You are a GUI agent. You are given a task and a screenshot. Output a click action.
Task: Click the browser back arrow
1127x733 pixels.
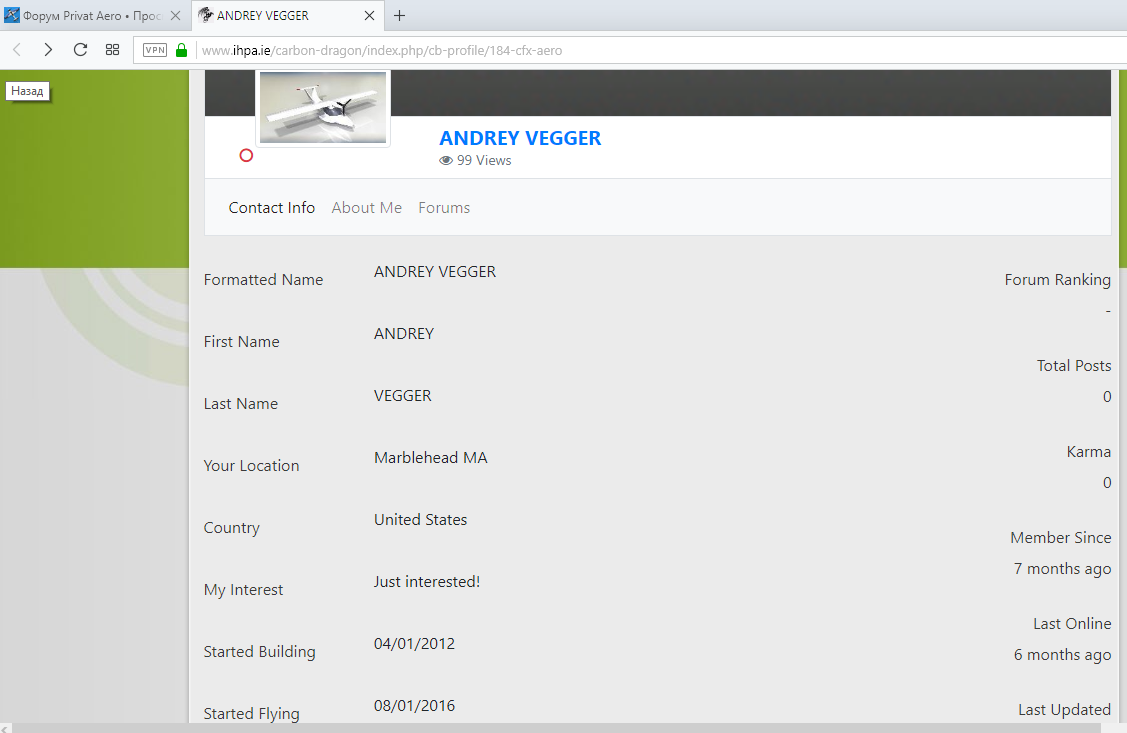[17, 50]
